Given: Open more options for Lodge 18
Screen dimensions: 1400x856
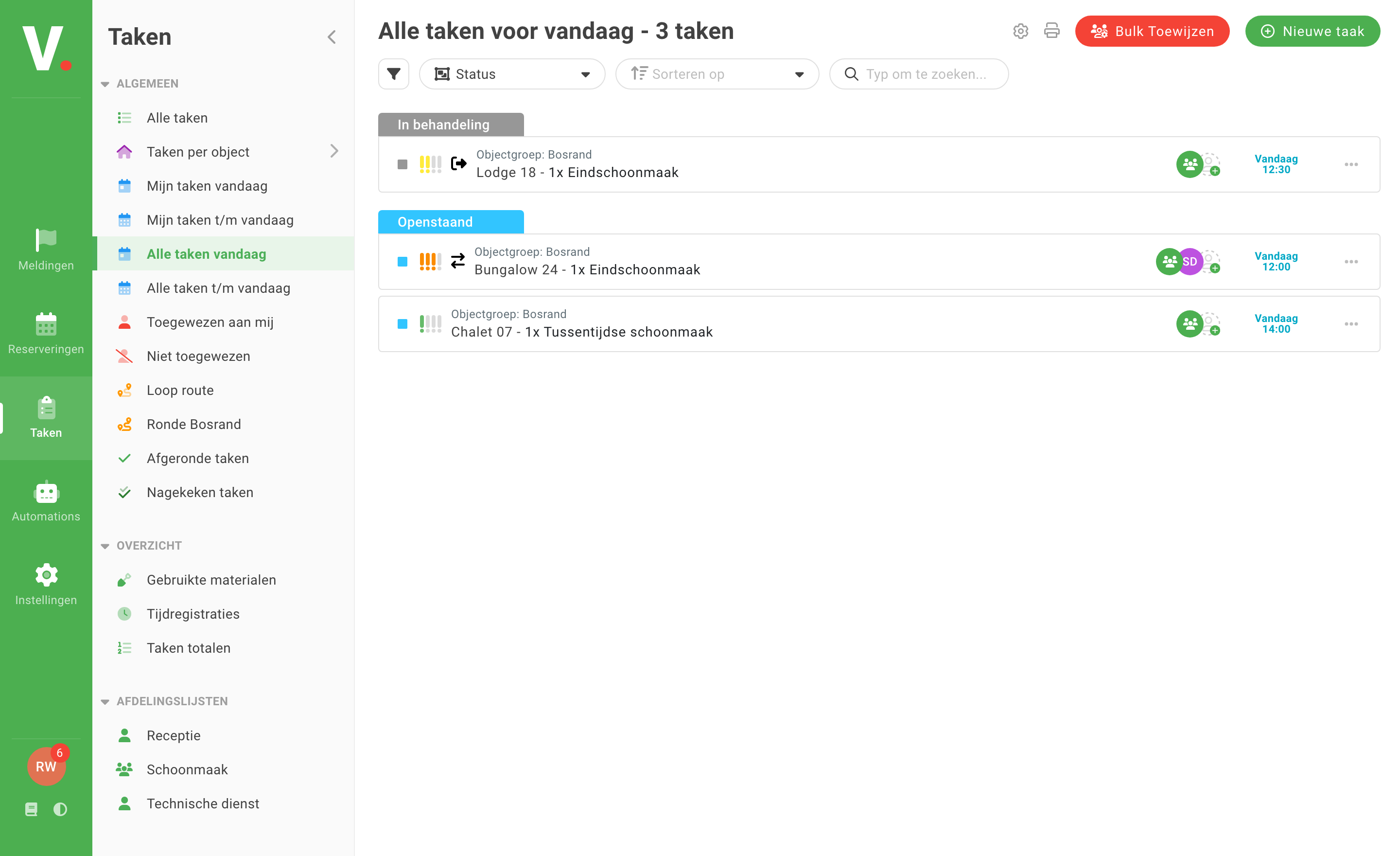Looking at the screenshot, I should 1351,164.
